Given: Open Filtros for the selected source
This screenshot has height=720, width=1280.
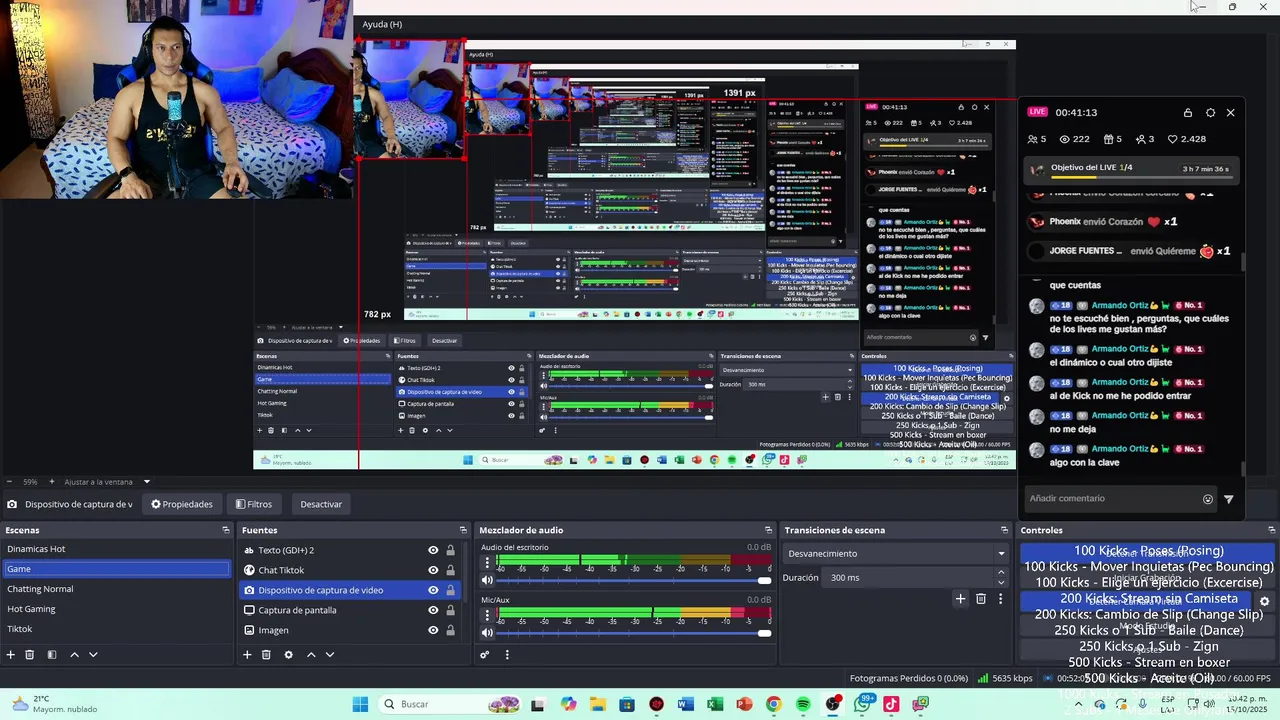Looking at the screenshot, I should click(254, 504).
